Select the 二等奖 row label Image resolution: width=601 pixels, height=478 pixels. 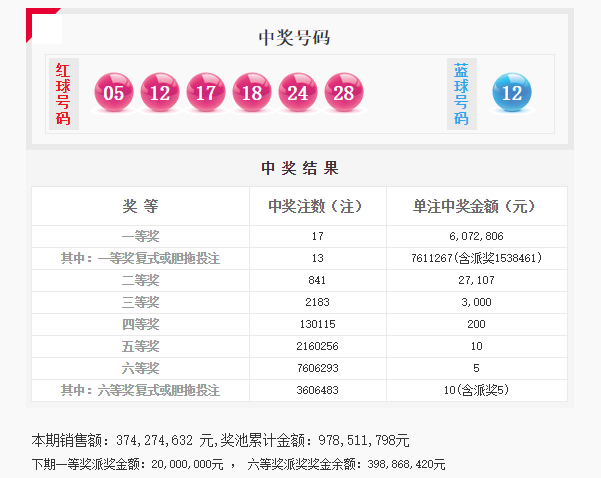(x=140, y=280)
